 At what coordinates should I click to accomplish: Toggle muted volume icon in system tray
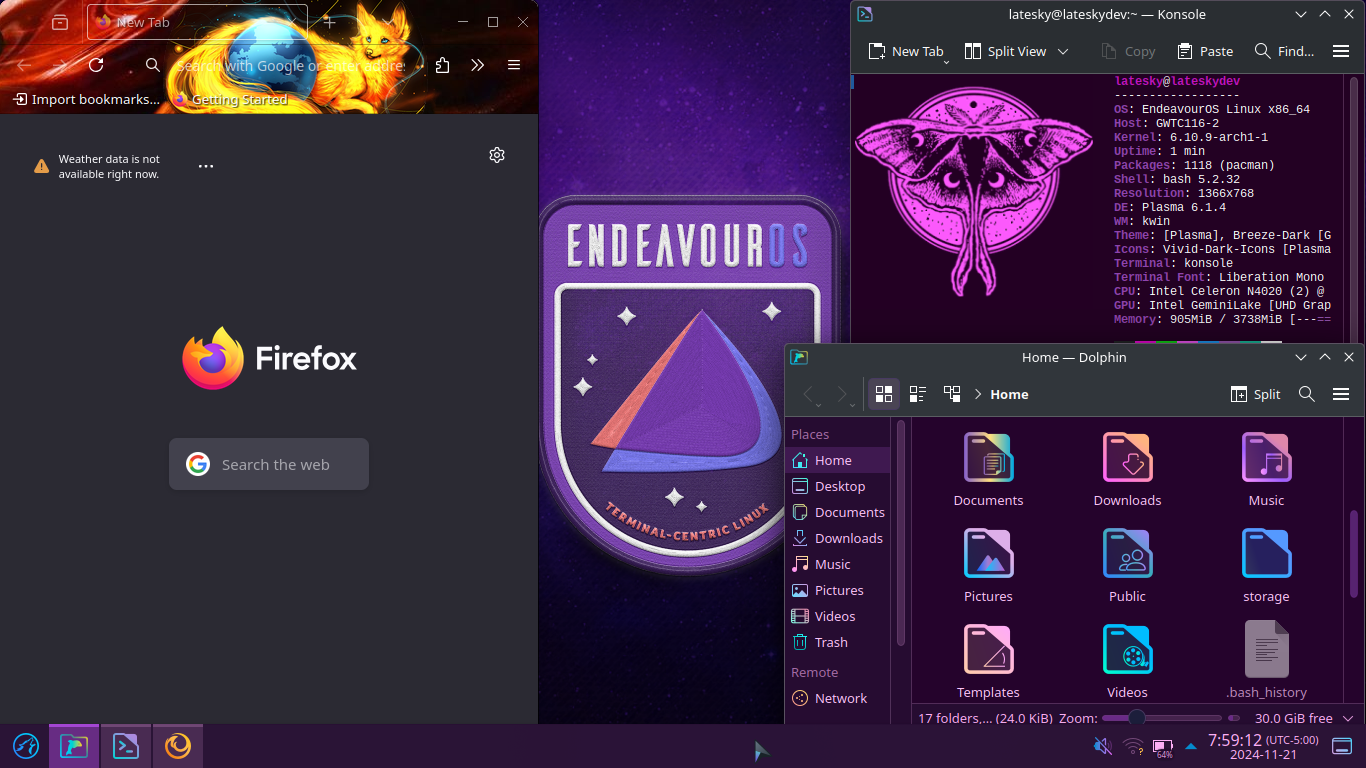click(x=1103, y=746)
